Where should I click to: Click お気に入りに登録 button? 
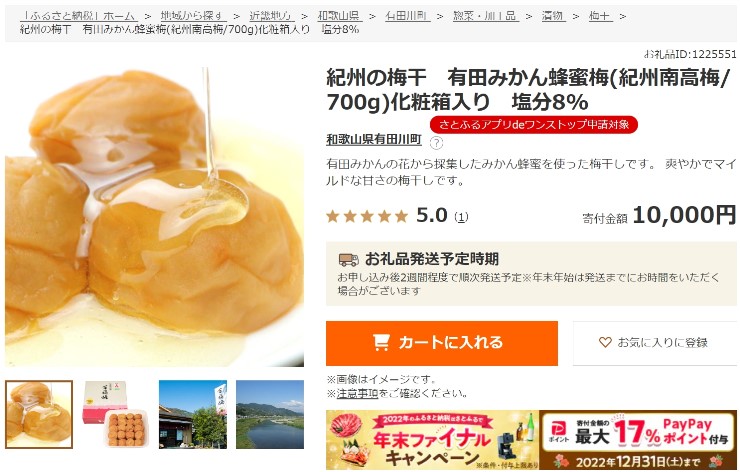coord(655,343)
